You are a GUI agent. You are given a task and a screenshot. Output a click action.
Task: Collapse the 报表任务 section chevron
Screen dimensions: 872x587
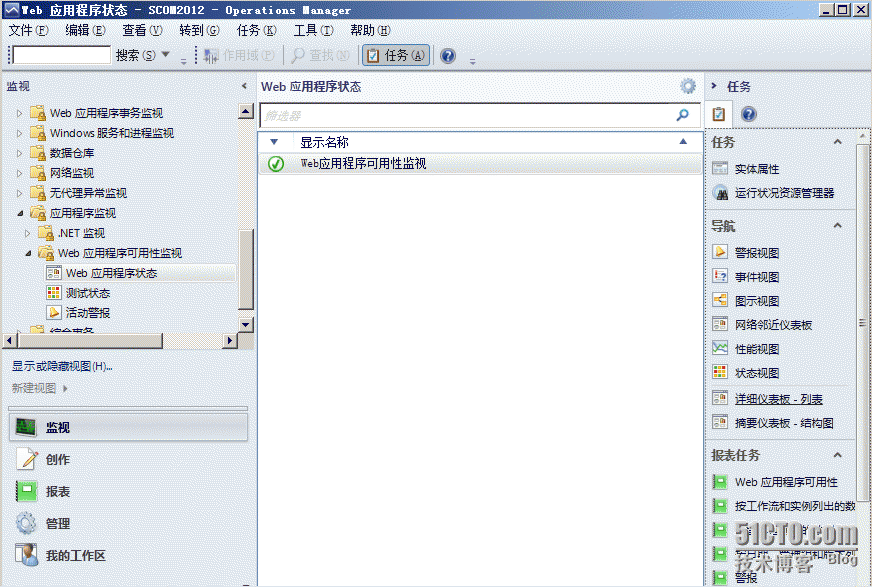[838, 455]
